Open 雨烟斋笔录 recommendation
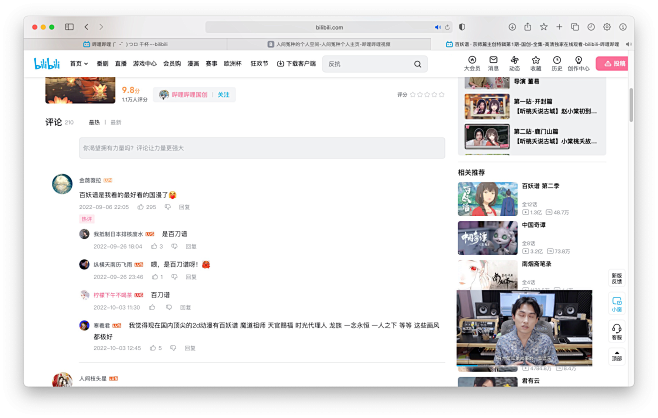The height and width of the screenshot is (418, 658). [488, 275]
